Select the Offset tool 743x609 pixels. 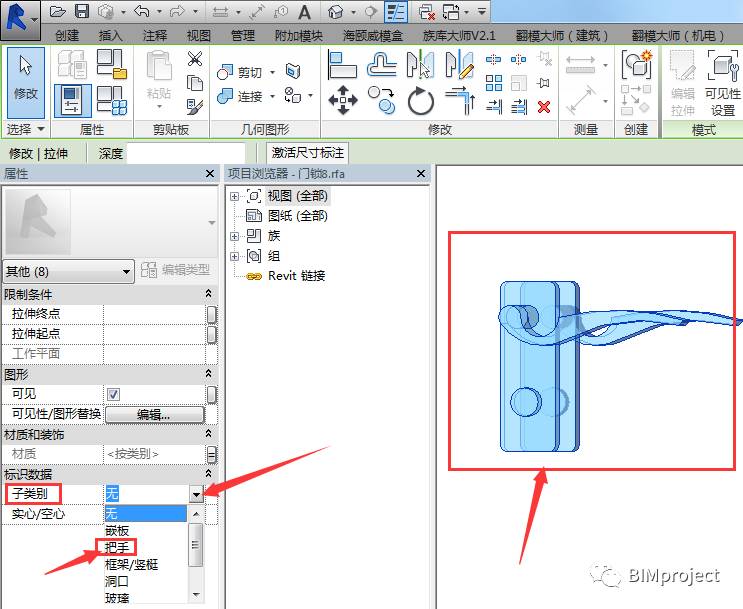[x=382, y=65]
